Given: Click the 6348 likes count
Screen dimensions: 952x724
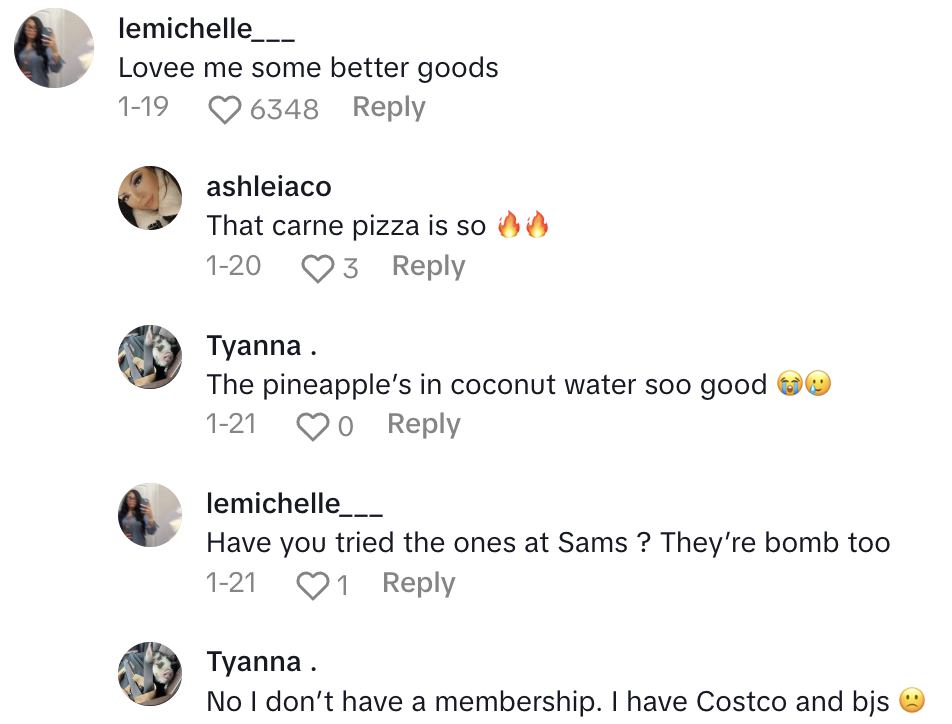Looking at the screenshot, I should (284, 109).
